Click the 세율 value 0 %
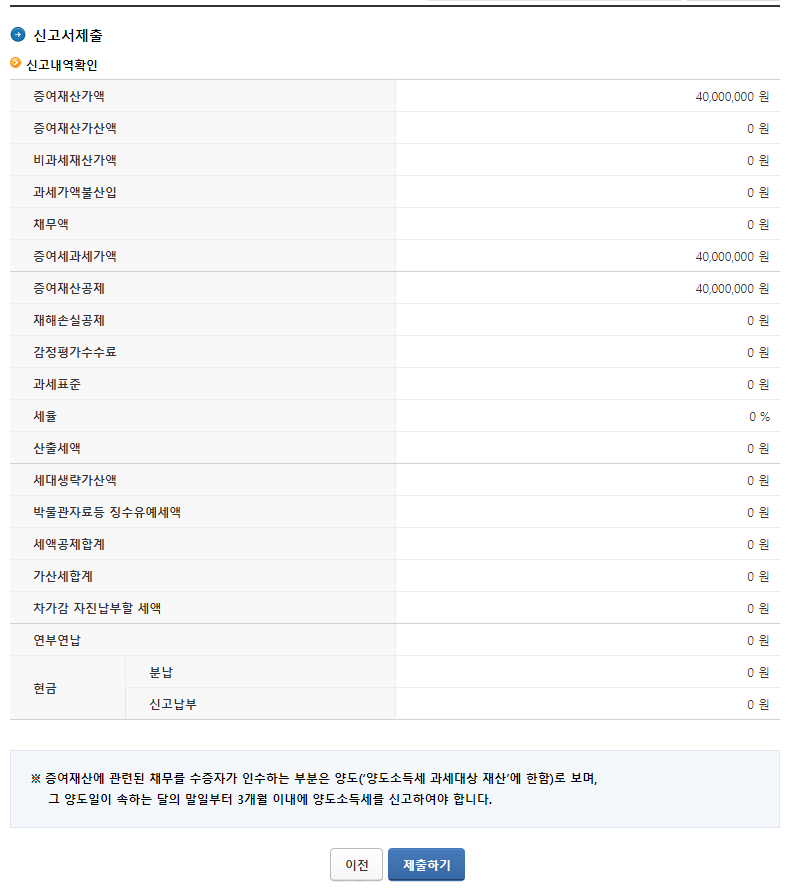The width and height of the screenshot is (808, 892). click(759, 416)
